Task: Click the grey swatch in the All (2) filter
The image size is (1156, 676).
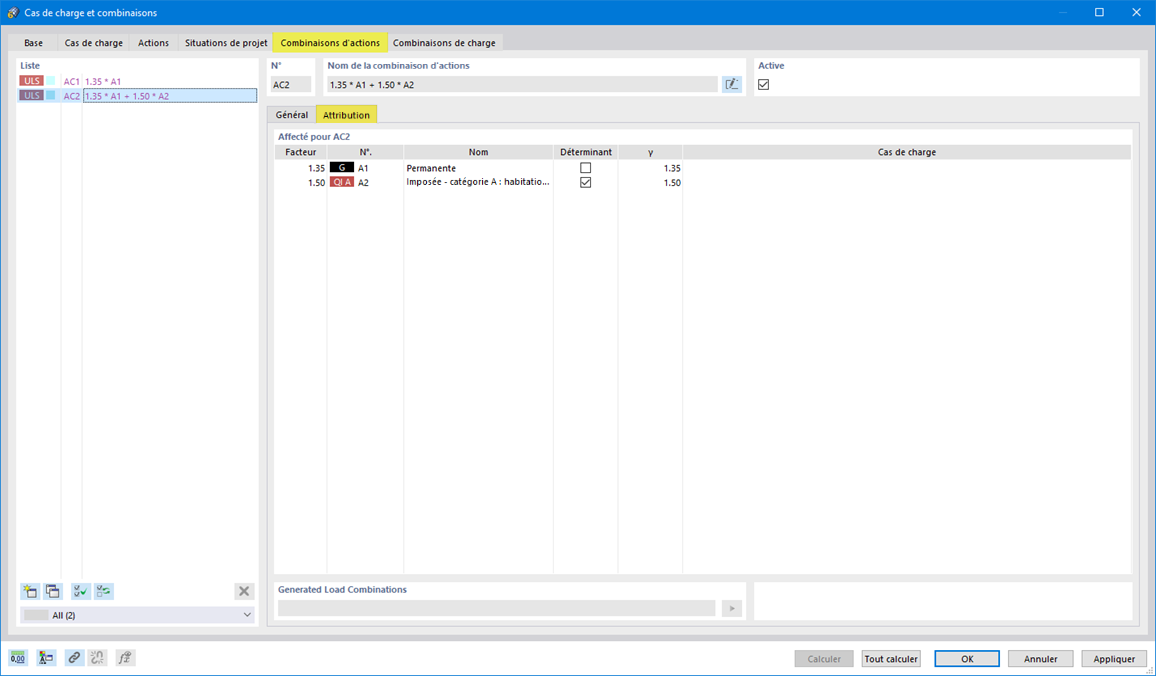Action: [36, 615]
